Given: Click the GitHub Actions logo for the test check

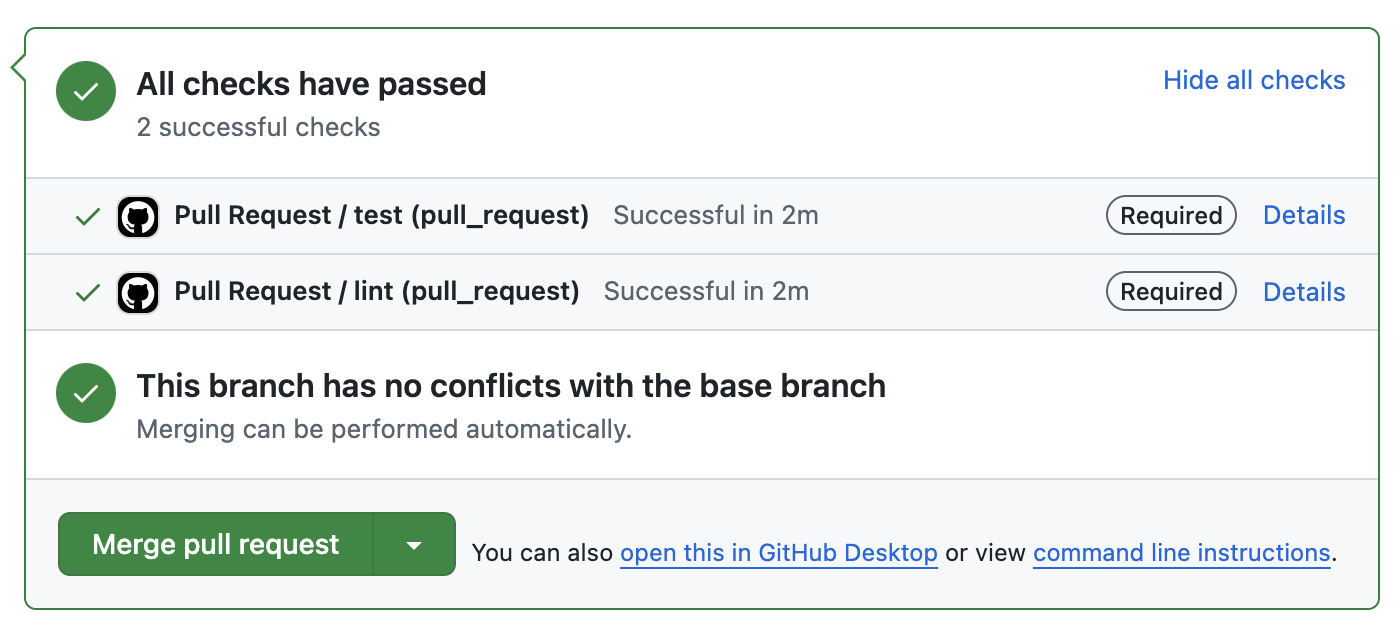Looking at the screenshot, I should click(138, 216).
